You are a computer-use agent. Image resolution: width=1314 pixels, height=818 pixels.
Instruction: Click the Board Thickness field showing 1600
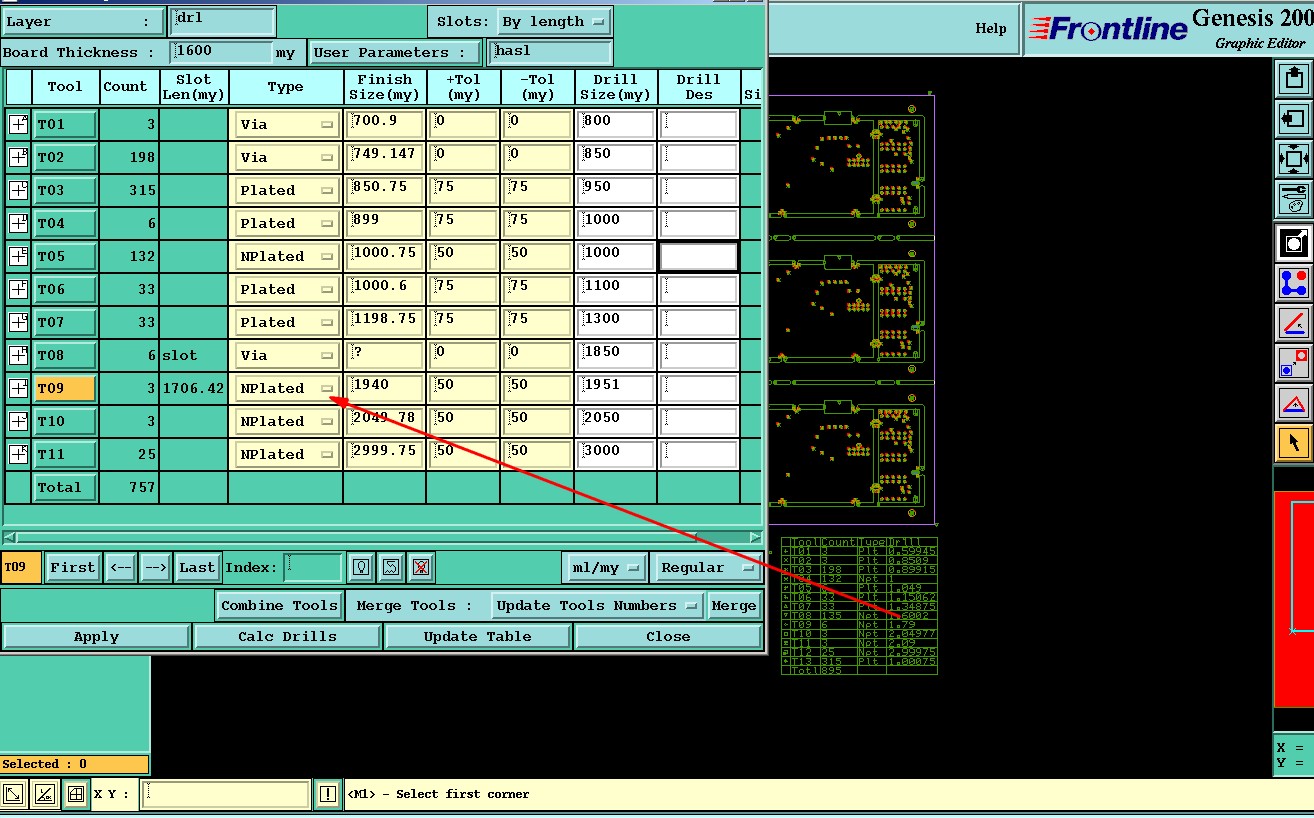point(222,52)
